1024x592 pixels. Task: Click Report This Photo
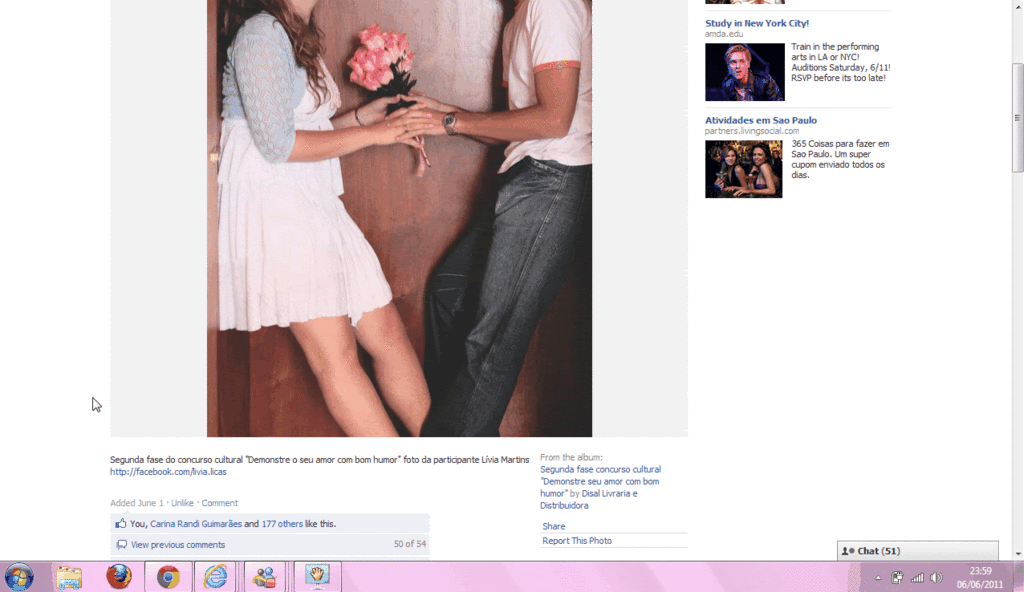[576, 541]
